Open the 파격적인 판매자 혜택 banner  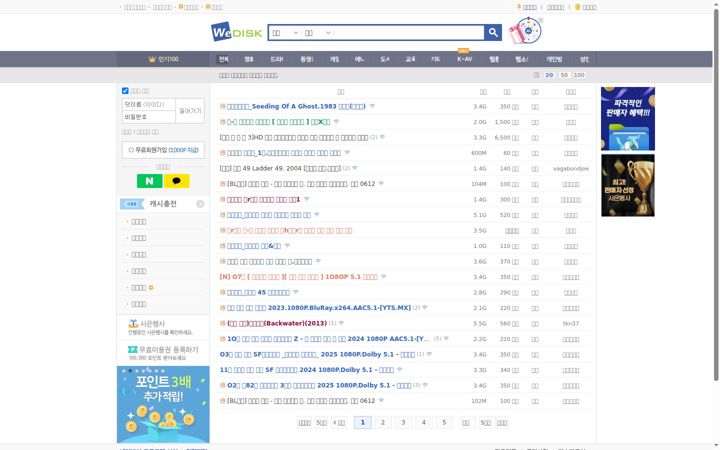628,118
